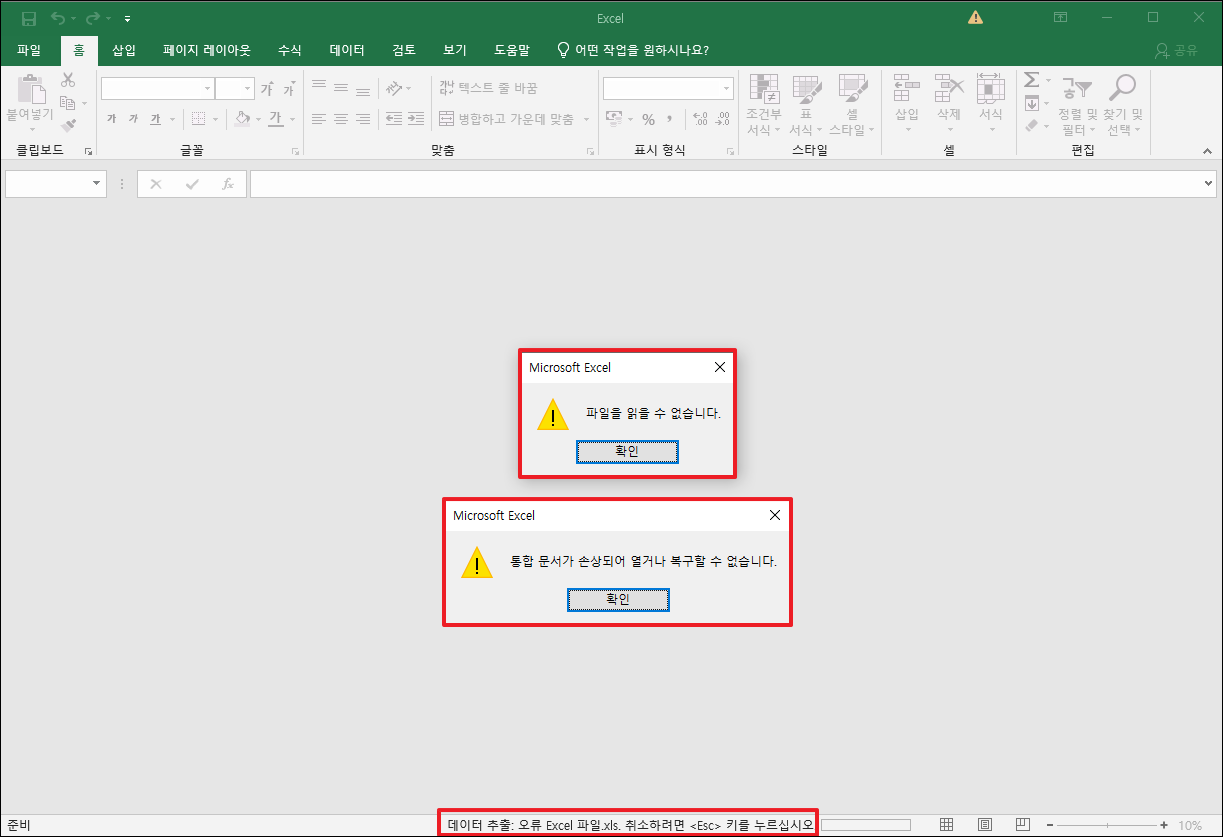Screen dimensions: 1223x837
Task: Open the font size dropdown
Action: pyautogui.click(x=248, y=89)
